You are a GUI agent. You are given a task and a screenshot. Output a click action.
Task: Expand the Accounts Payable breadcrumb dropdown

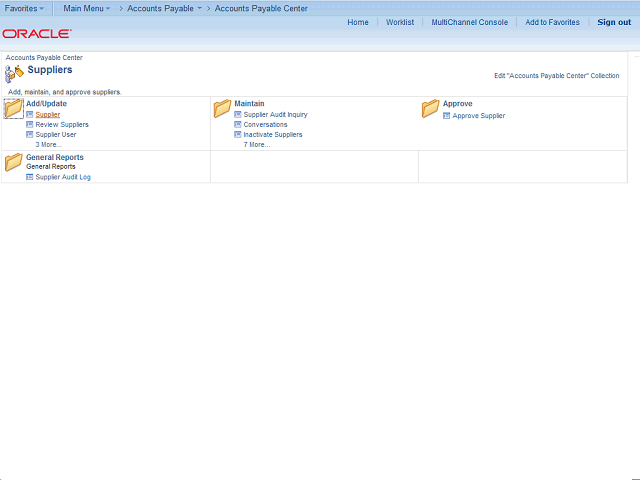click(200, 8)
